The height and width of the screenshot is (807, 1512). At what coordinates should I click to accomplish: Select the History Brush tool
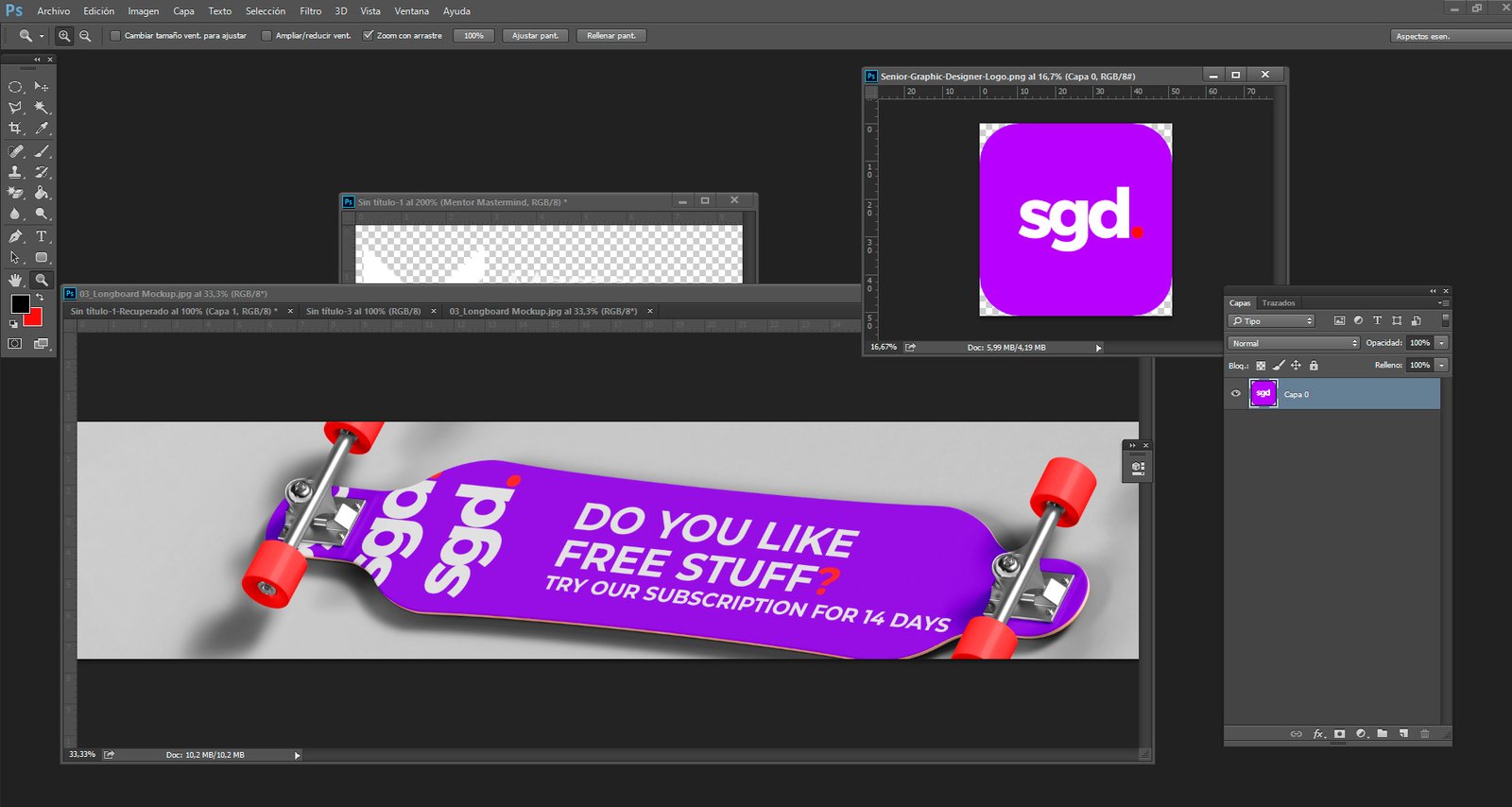click(x=42, y=172)
